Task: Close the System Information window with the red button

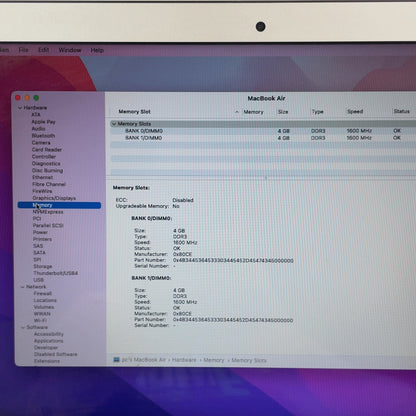Action: coord(18,98)
